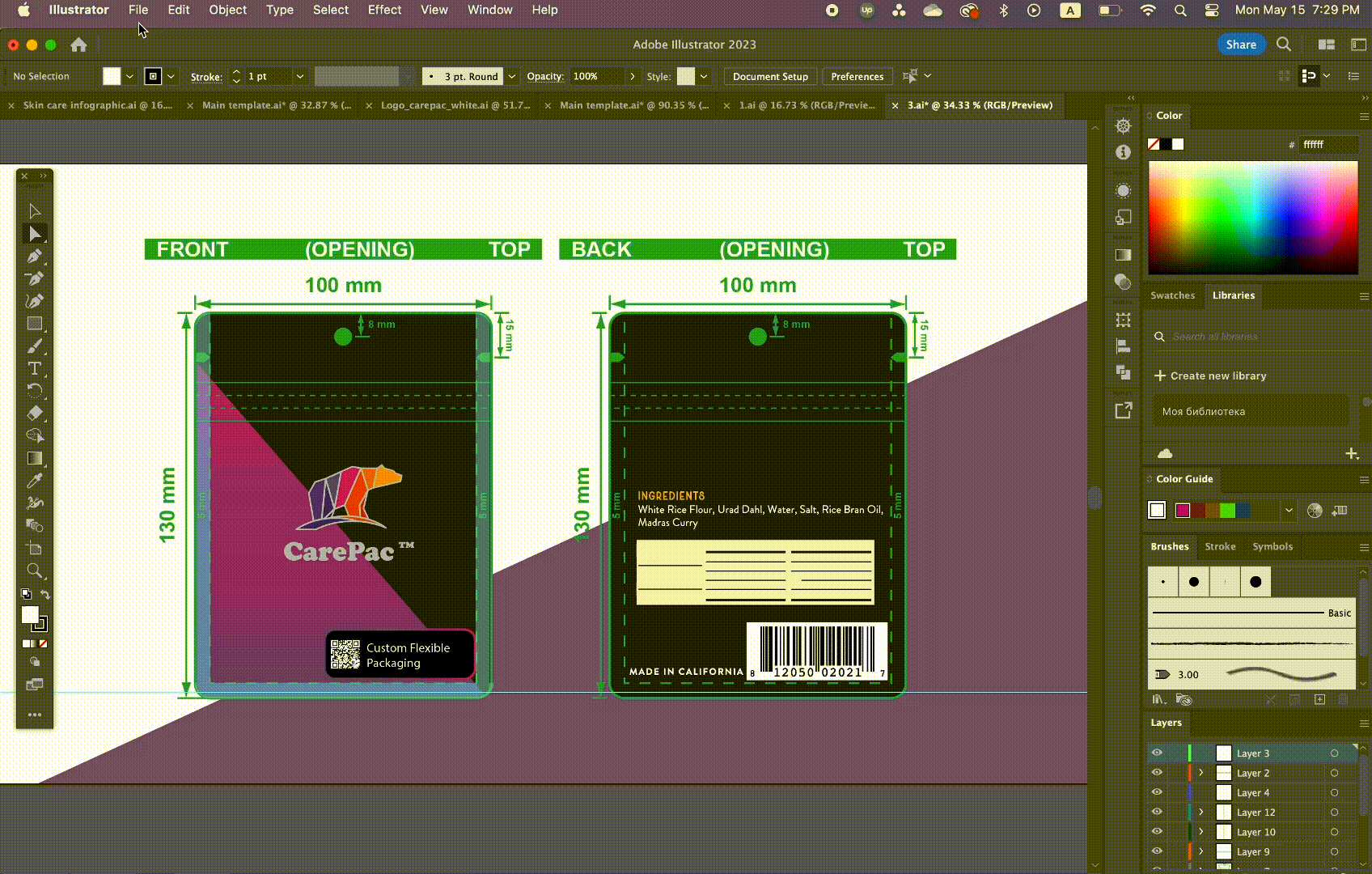
Task: Click target circle of Layer 12
Action: (1334, 812)
